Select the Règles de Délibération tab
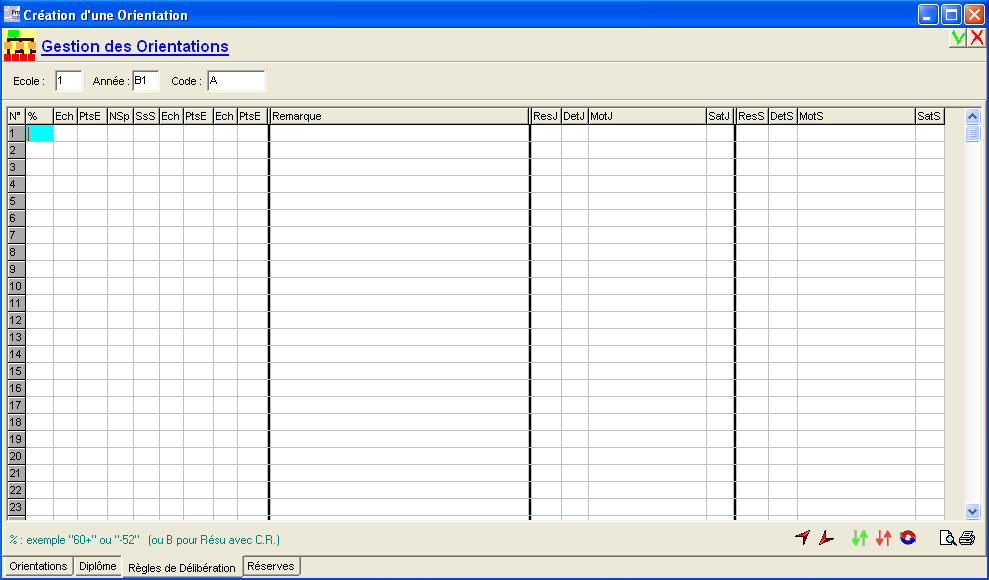989x580 pixels. click(182, 567)
